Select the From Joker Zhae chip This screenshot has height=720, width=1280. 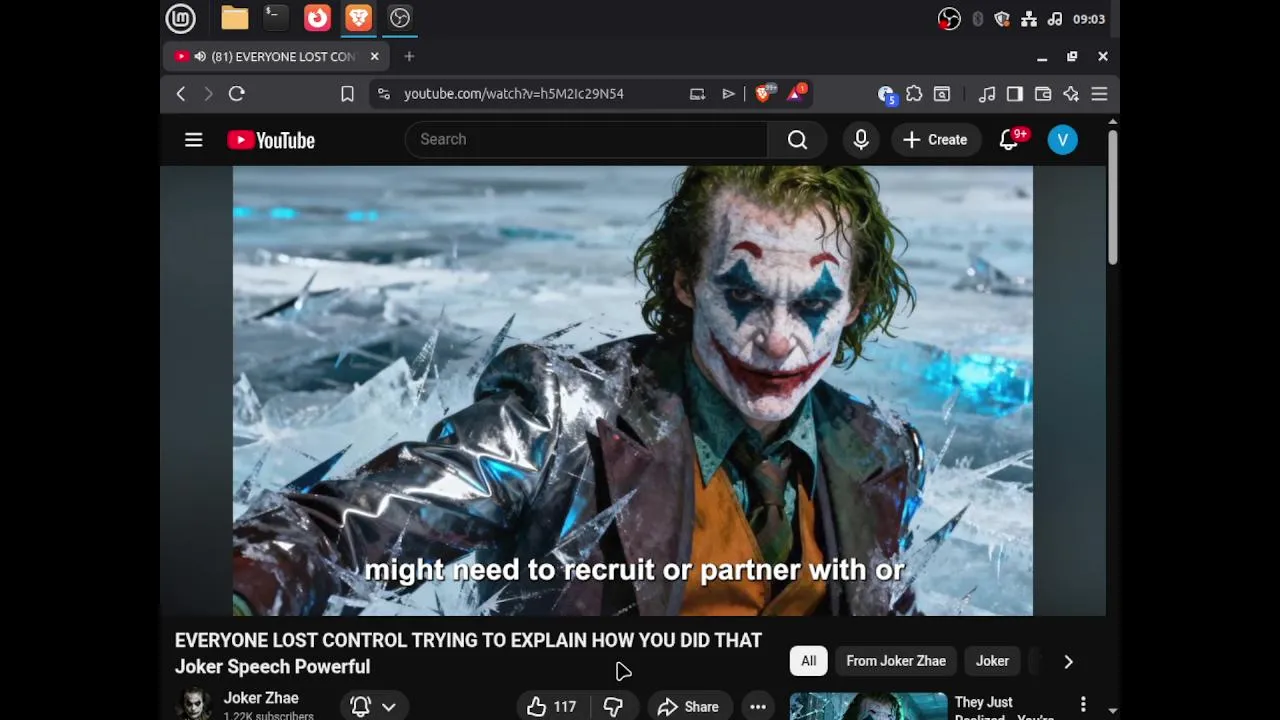click(896, 661)
